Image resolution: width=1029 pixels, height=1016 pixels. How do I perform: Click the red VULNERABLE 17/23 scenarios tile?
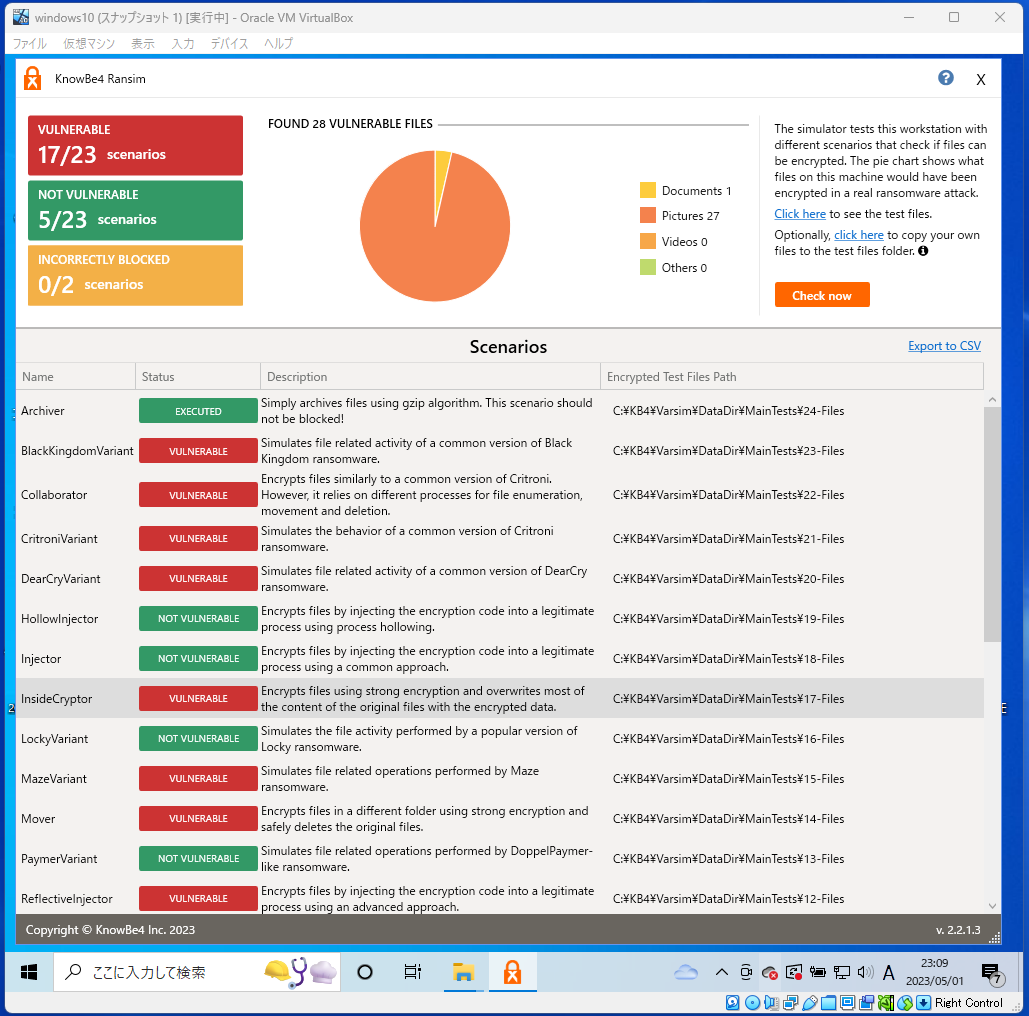[x=135, y=145]
